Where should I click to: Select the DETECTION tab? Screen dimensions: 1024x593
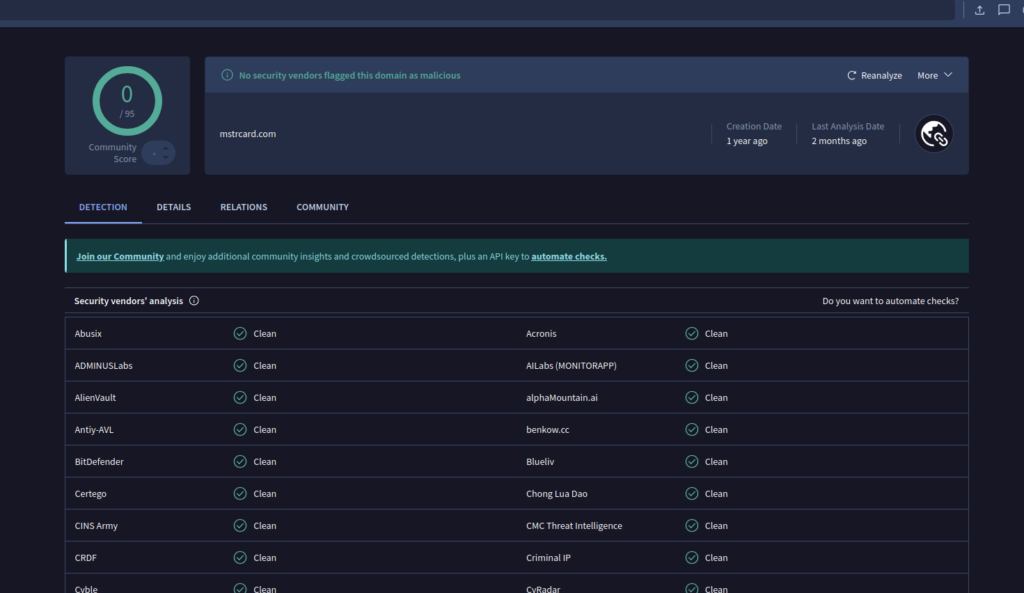(x=103, y=207)
